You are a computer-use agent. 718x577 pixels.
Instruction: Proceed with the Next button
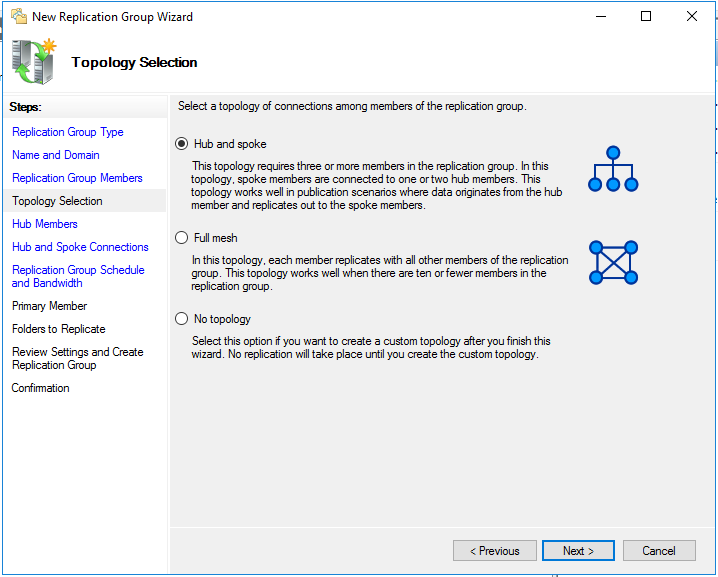click(x=578, y=550)
